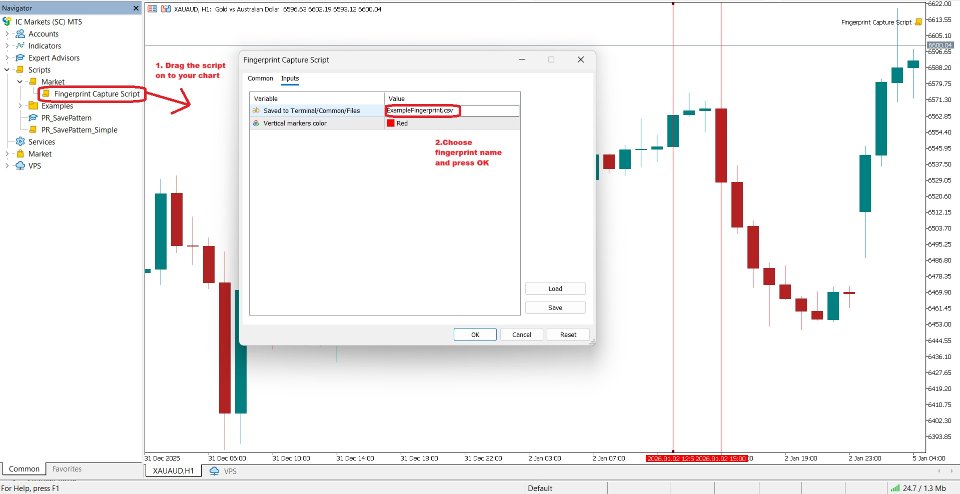Expand the Examples folder

20,106
